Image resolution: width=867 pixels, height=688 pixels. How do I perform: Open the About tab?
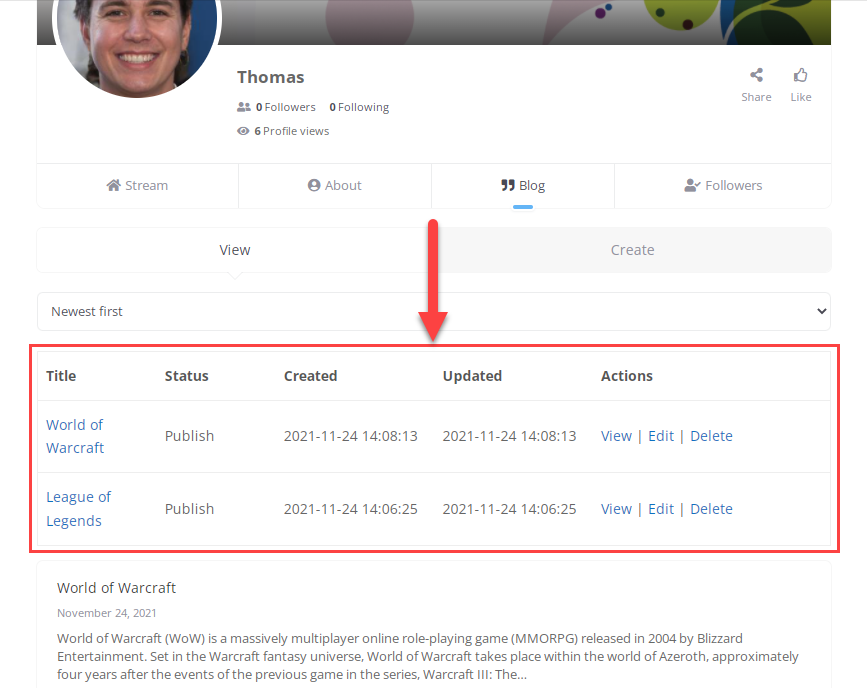pos(335,185)
